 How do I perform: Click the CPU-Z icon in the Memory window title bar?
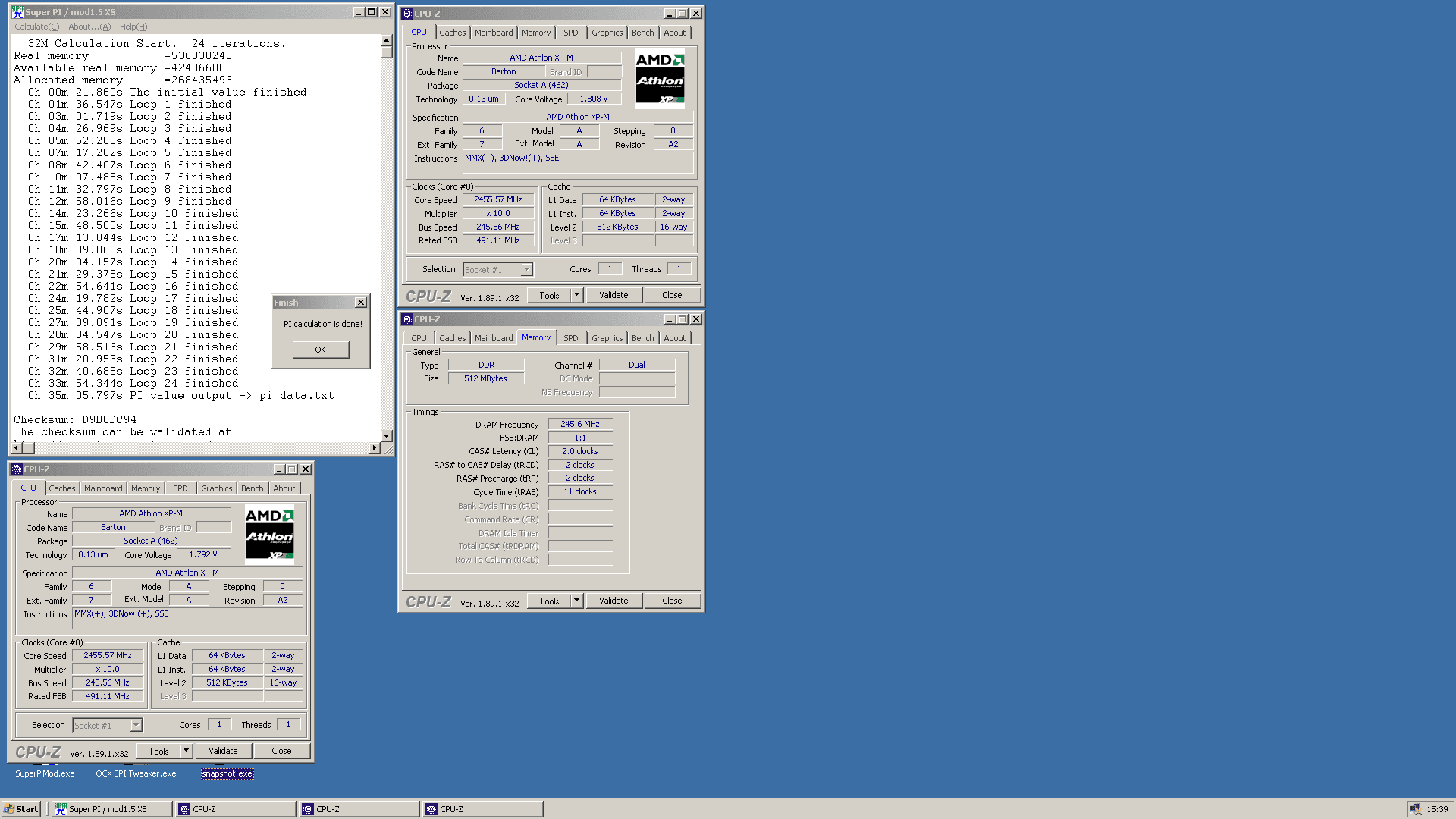(x=407, y=319)
